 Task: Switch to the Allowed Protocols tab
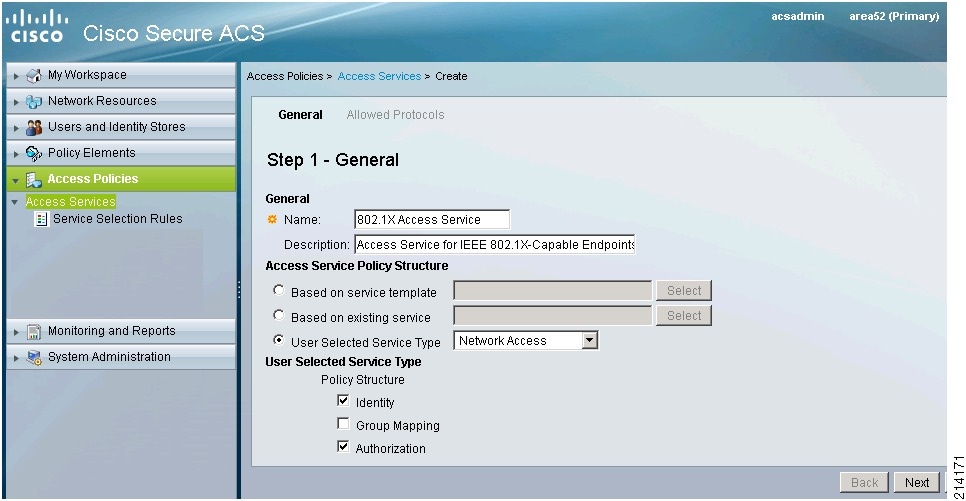coord(395,115)
